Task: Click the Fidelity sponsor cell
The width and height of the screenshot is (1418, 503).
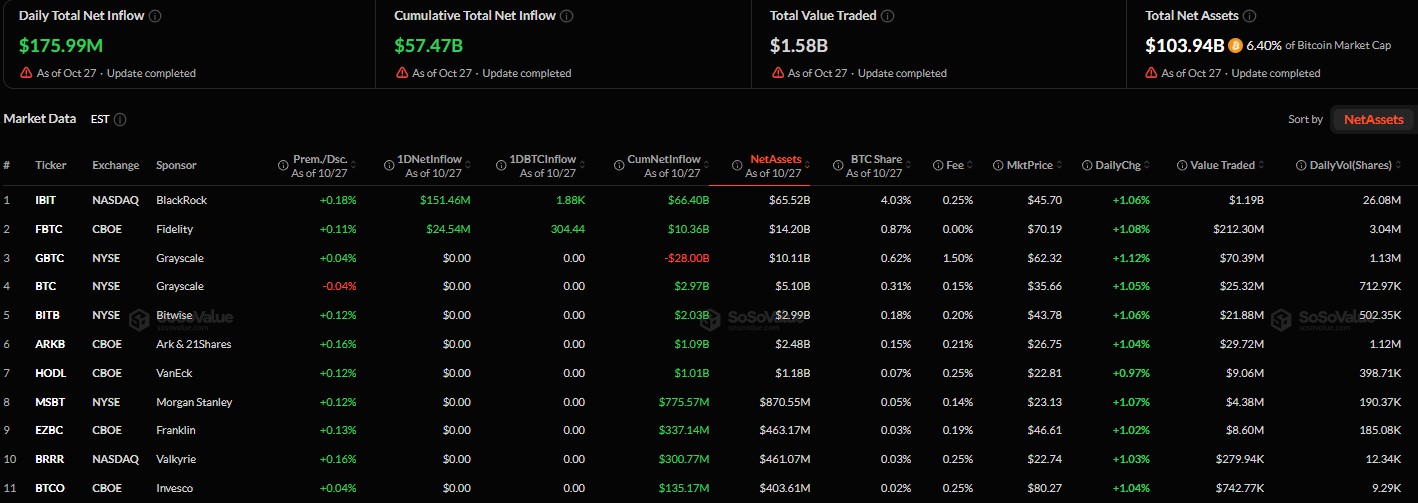Action: 175,229
